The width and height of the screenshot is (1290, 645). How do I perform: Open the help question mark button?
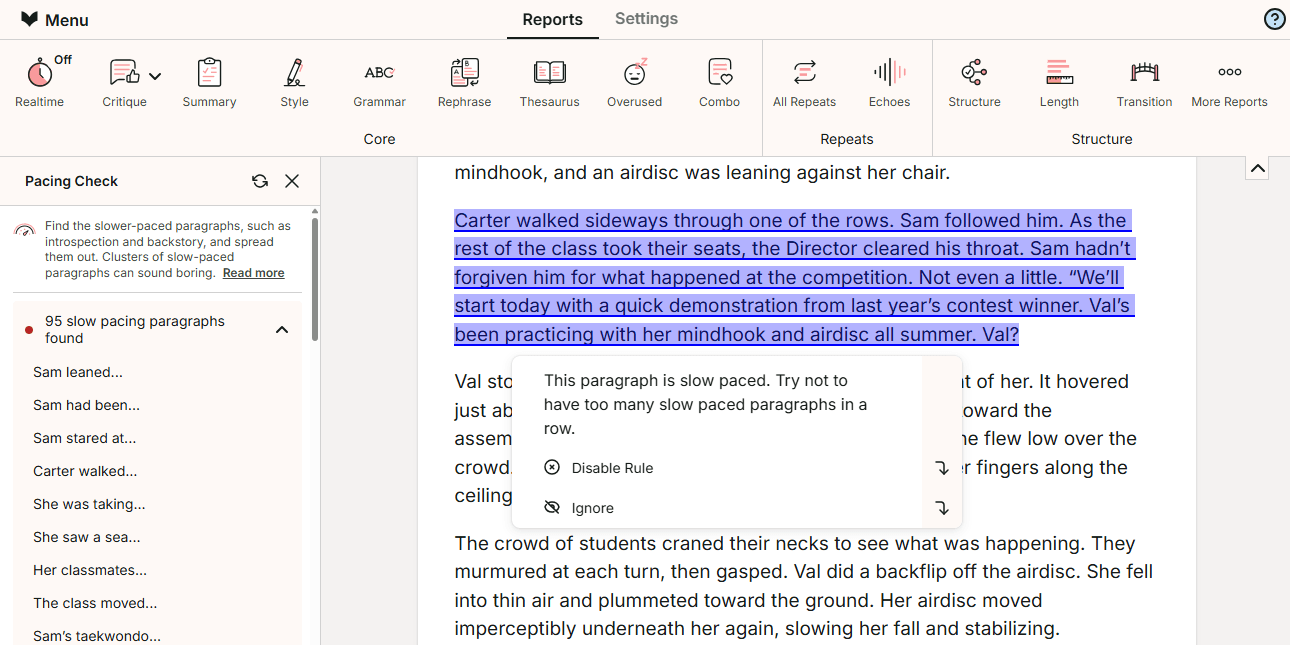coord(1274,18)
